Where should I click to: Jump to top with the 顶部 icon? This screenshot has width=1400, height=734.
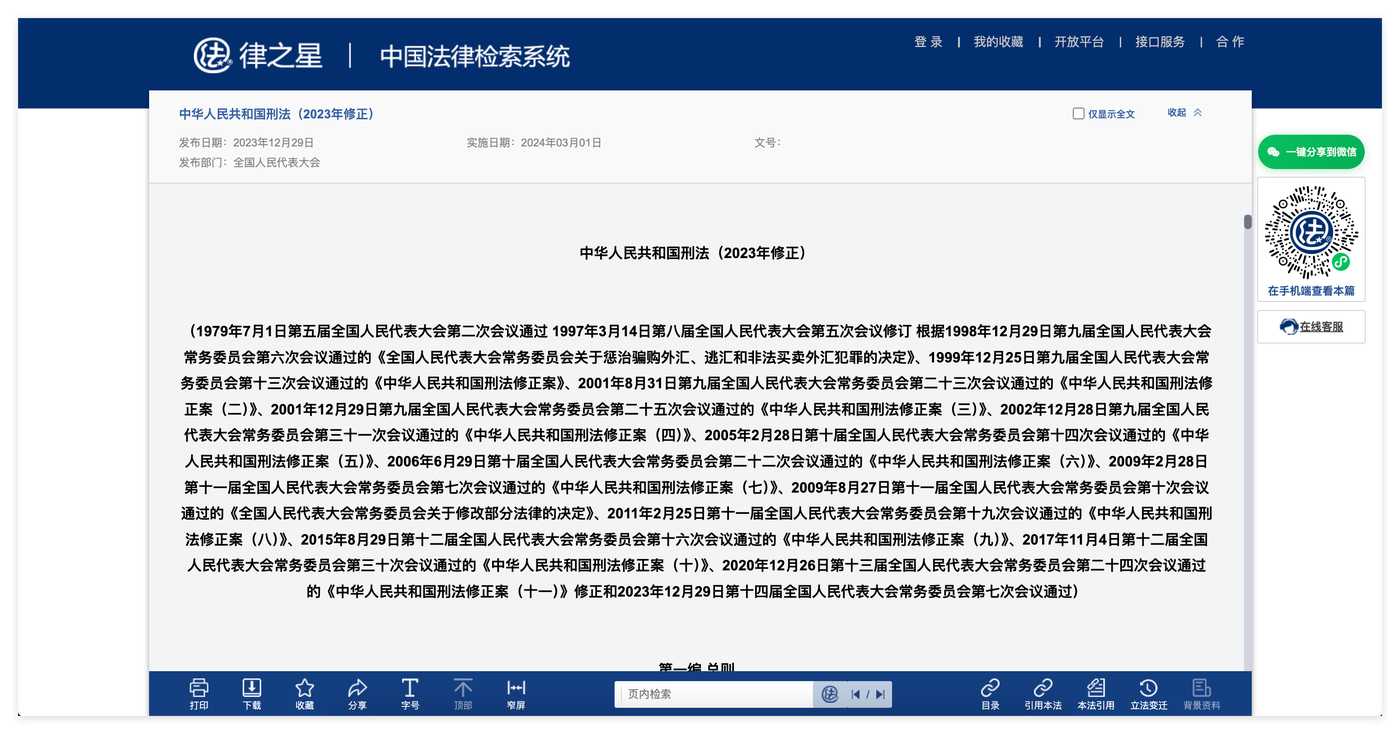coord(463,688)
